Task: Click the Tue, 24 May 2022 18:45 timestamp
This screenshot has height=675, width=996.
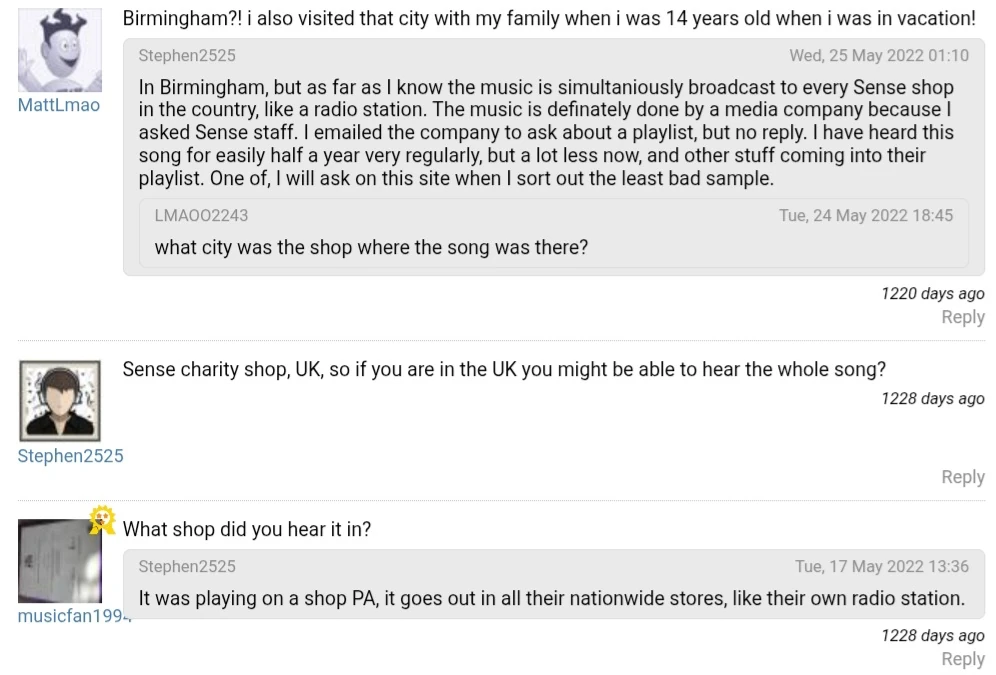Action: (x=865, y=215)
